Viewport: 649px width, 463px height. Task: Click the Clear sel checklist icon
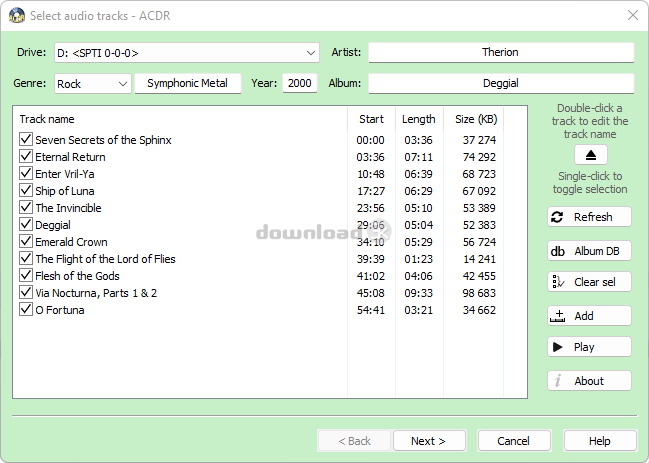558,282
